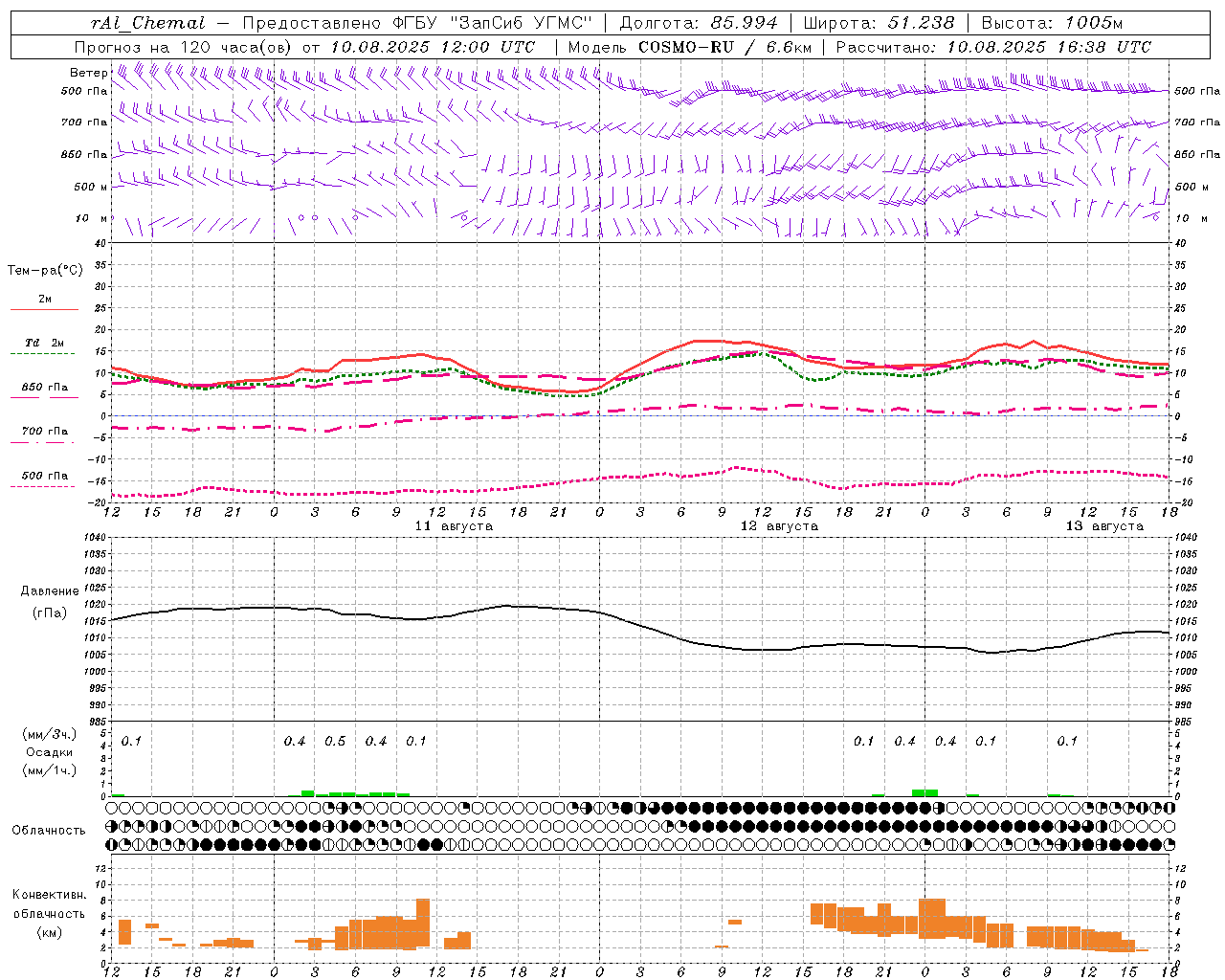Click the Тем-ра(°C) axis title
Viewport: 1225px width, 980px height.
point(45,271)
